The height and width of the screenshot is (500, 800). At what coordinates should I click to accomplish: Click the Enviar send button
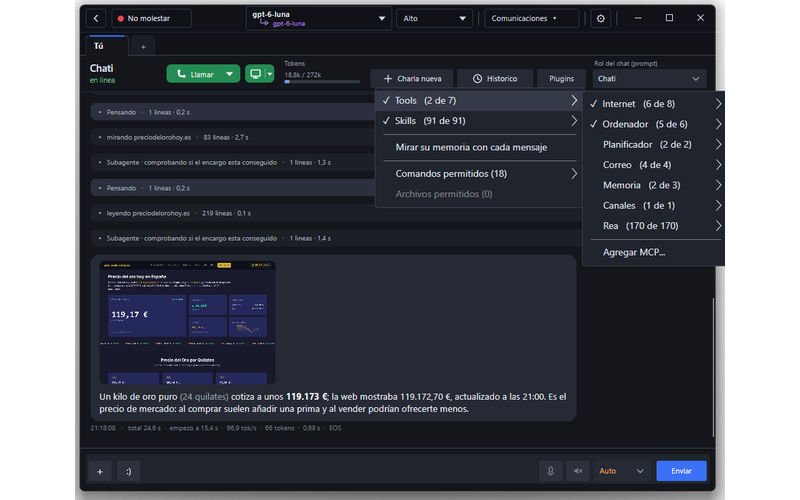681,471
